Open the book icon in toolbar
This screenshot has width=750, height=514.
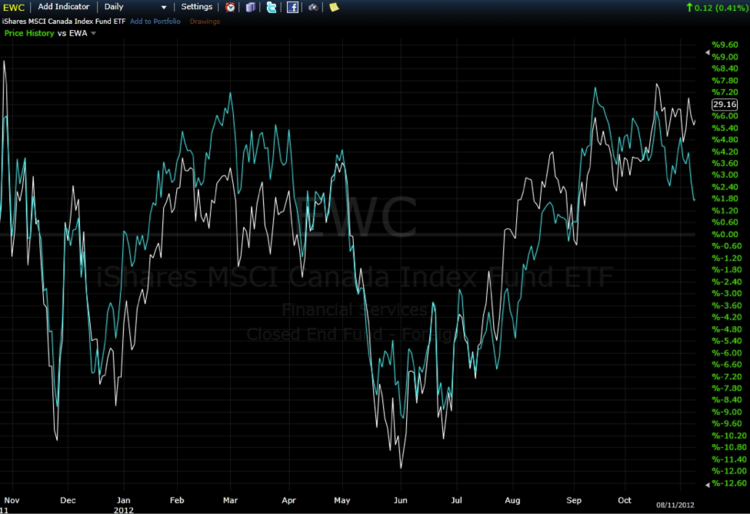(251, 7)
